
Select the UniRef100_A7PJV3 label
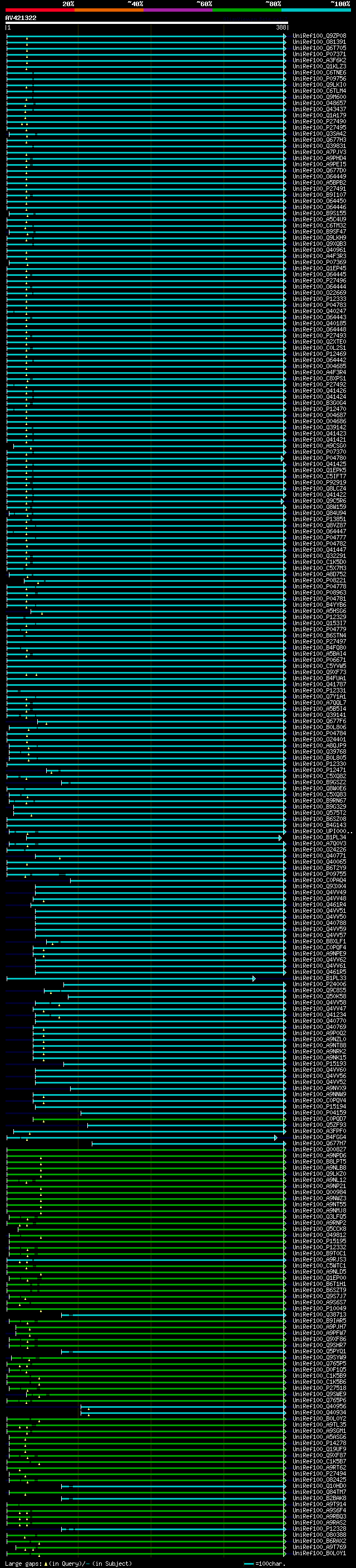tap(319, 152)
